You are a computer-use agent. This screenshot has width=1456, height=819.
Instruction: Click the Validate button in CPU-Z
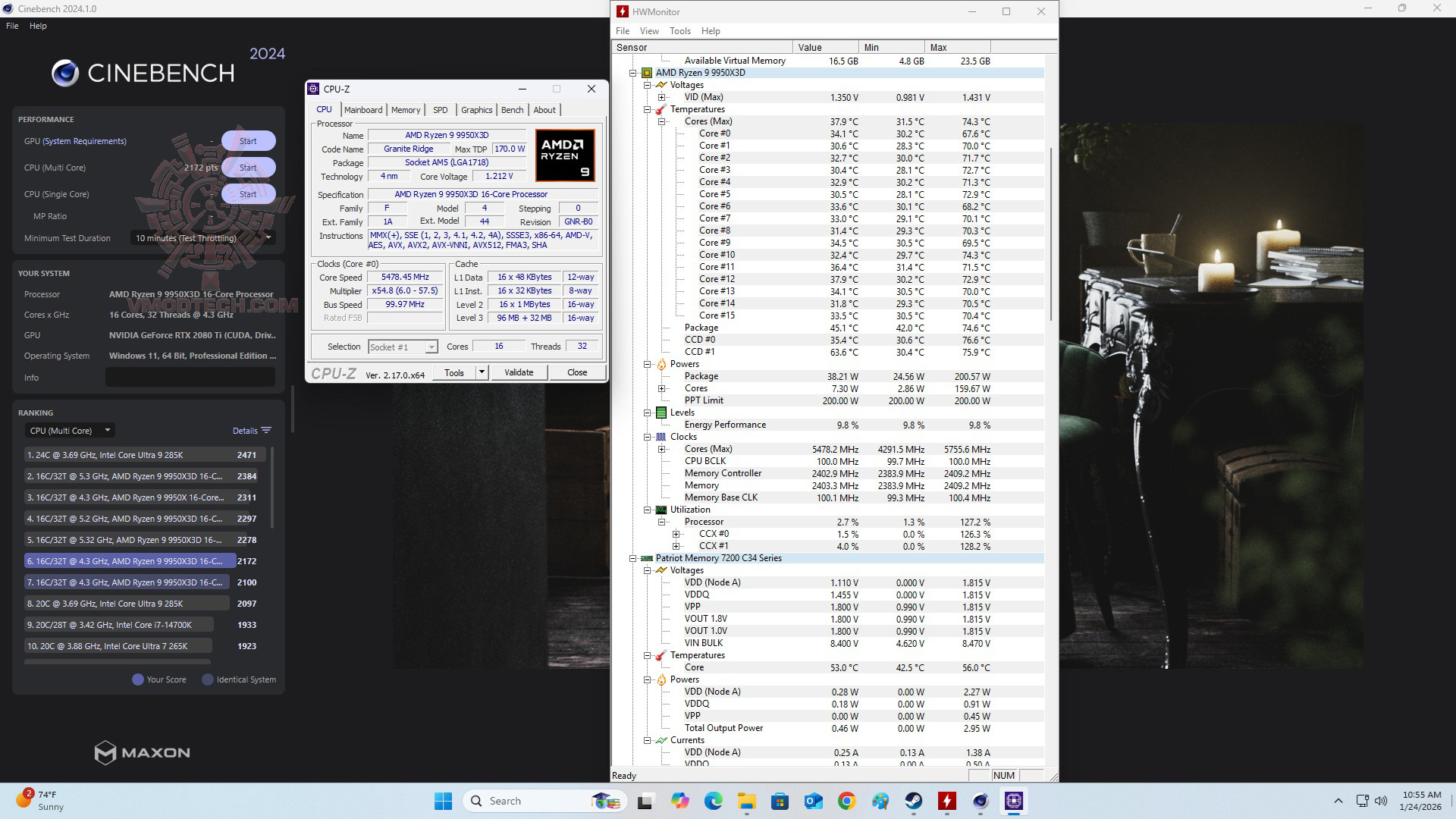(x=519, y=372)
